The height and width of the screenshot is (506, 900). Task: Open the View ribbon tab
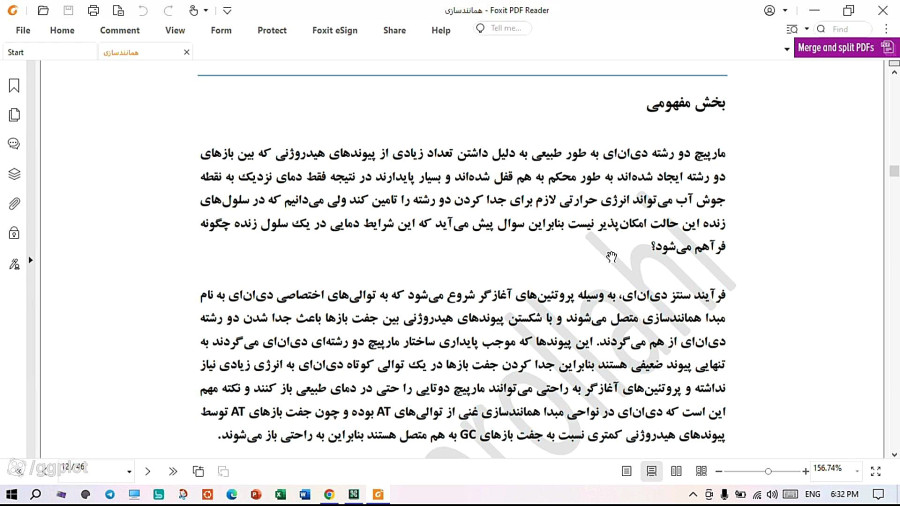175,30
